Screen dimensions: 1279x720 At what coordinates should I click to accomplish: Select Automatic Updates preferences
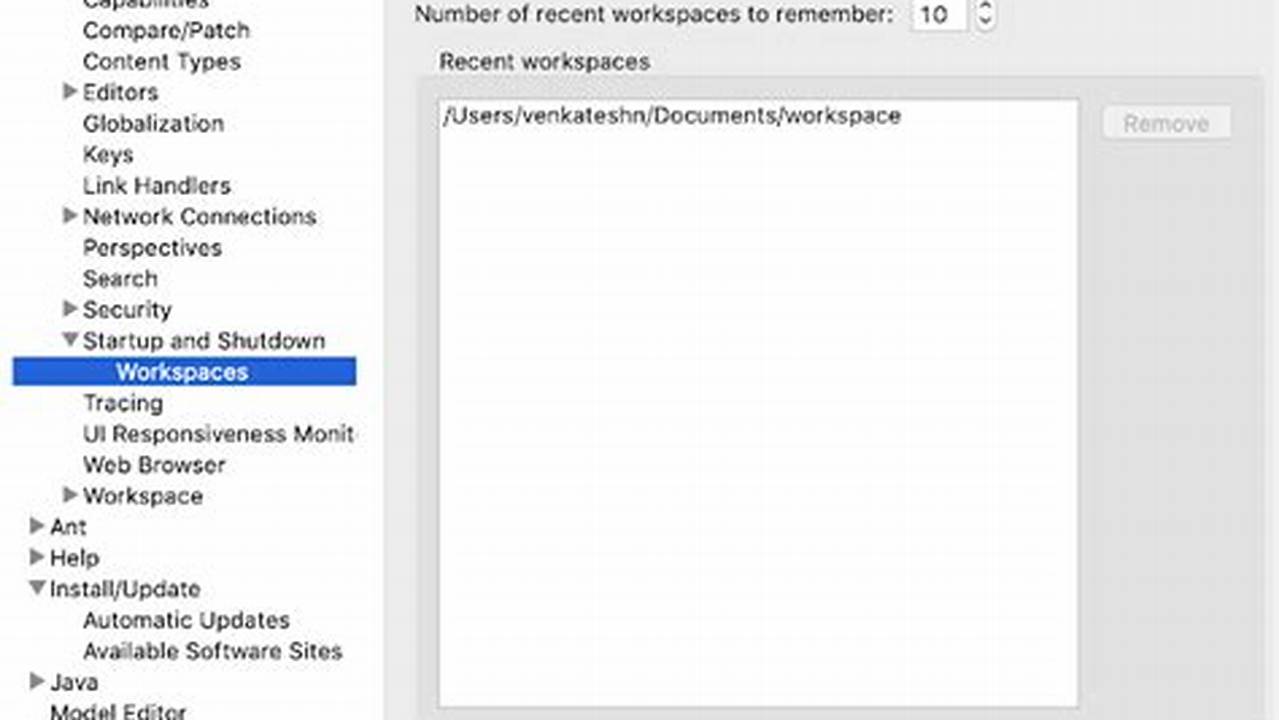(186, 620)
